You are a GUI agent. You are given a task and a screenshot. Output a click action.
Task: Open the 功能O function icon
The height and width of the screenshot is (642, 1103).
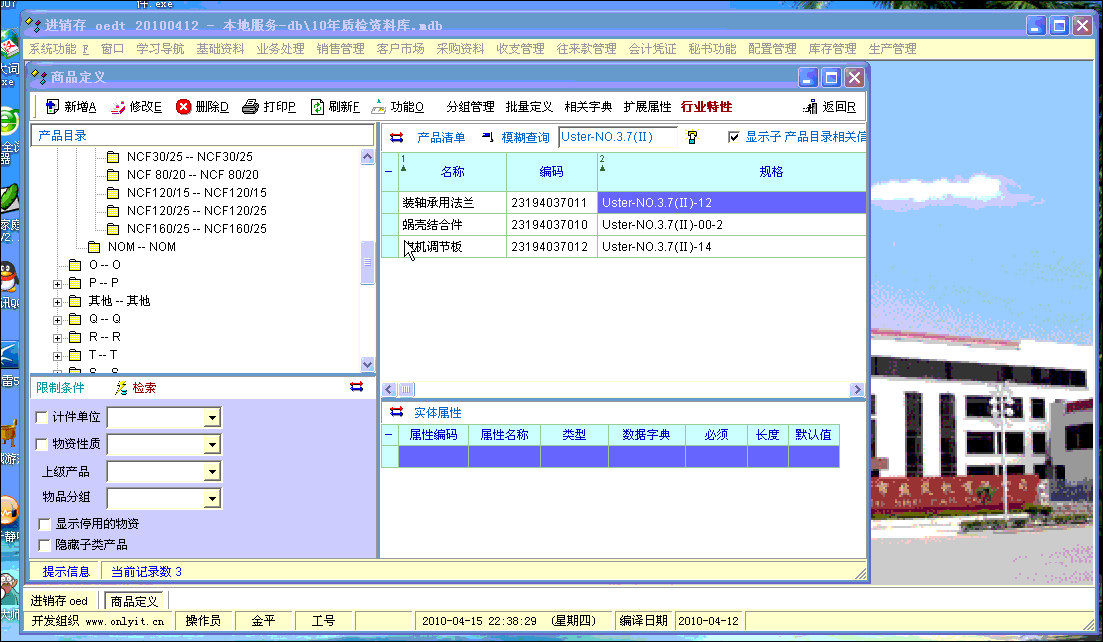[x=379, y=107]
